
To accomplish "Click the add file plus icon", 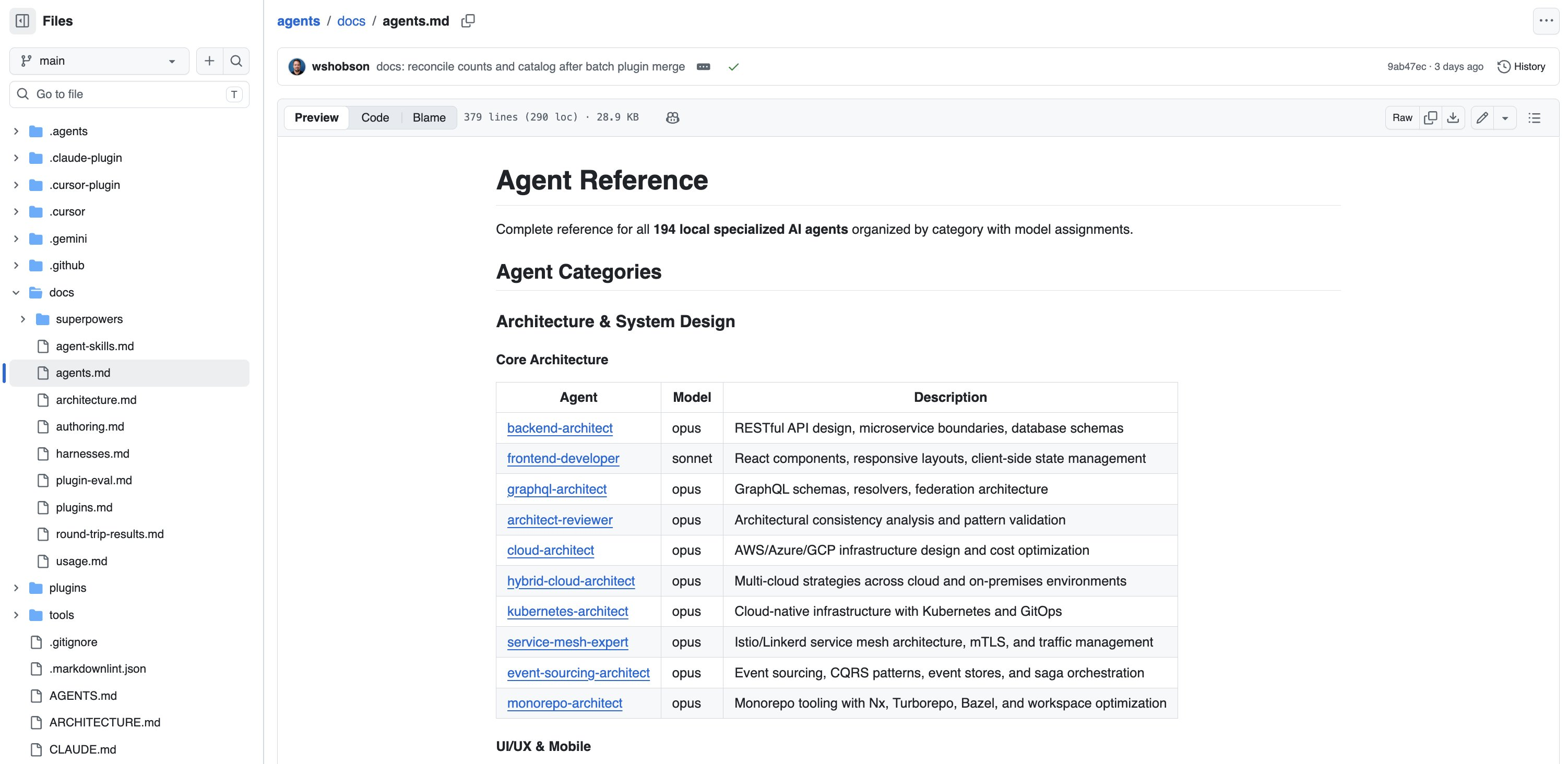I will (209, 61).
